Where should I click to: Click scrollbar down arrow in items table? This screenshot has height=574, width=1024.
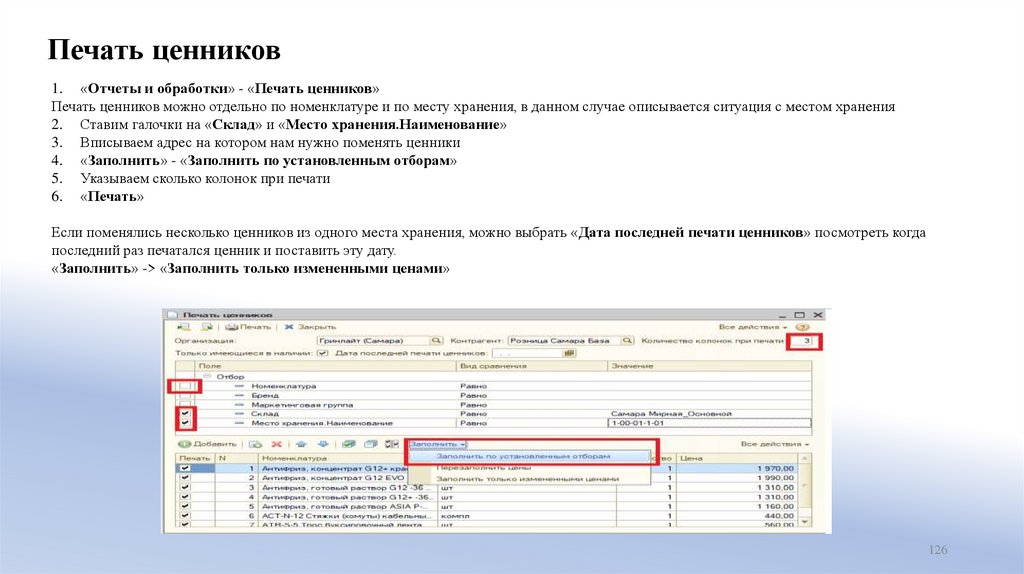click(x=805, y=522)
